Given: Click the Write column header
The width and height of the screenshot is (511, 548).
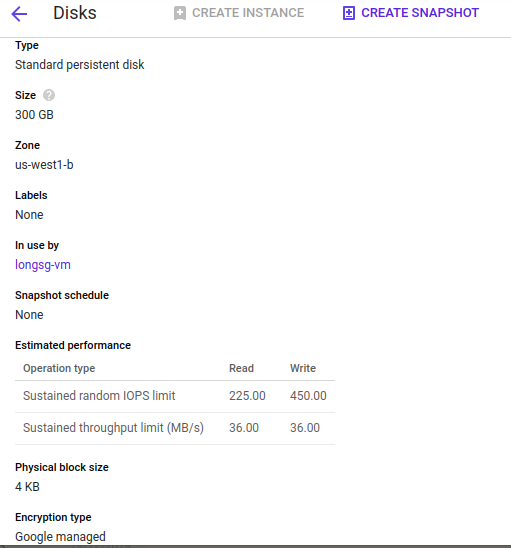Looking at the screenshot, I should click(x=303, y=368).
